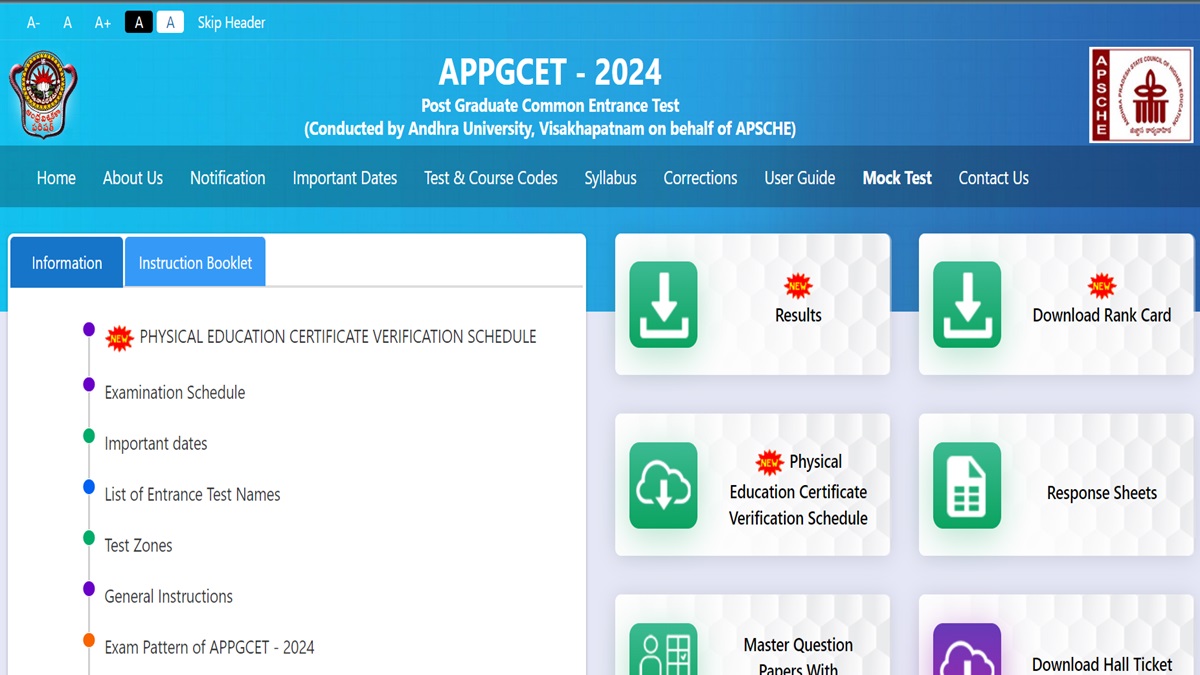Image resolution: width=1200 pixels, height=675 pixels.
Task: Select the black high-contrast theme swatch
Action: click(139, 22)
